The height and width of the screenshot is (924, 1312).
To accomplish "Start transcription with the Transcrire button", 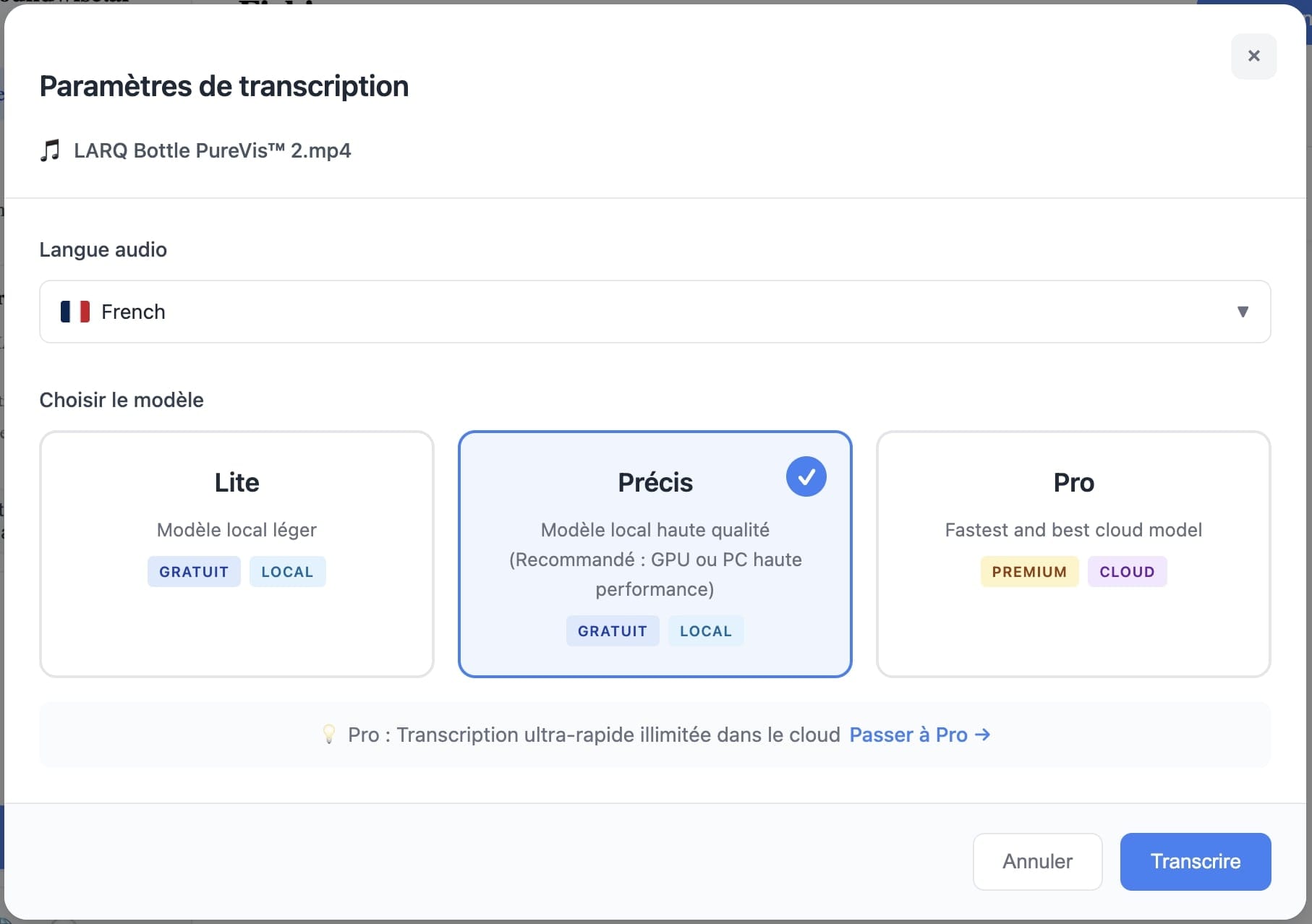I will pyautogui.click(x=1195, y=861).
